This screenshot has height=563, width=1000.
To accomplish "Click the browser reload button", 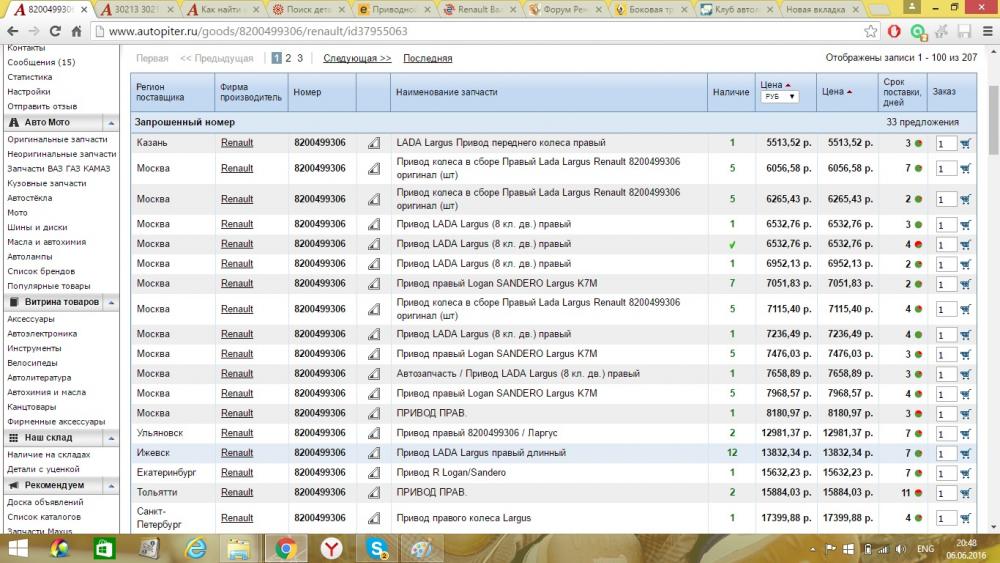I will (55, 31).
